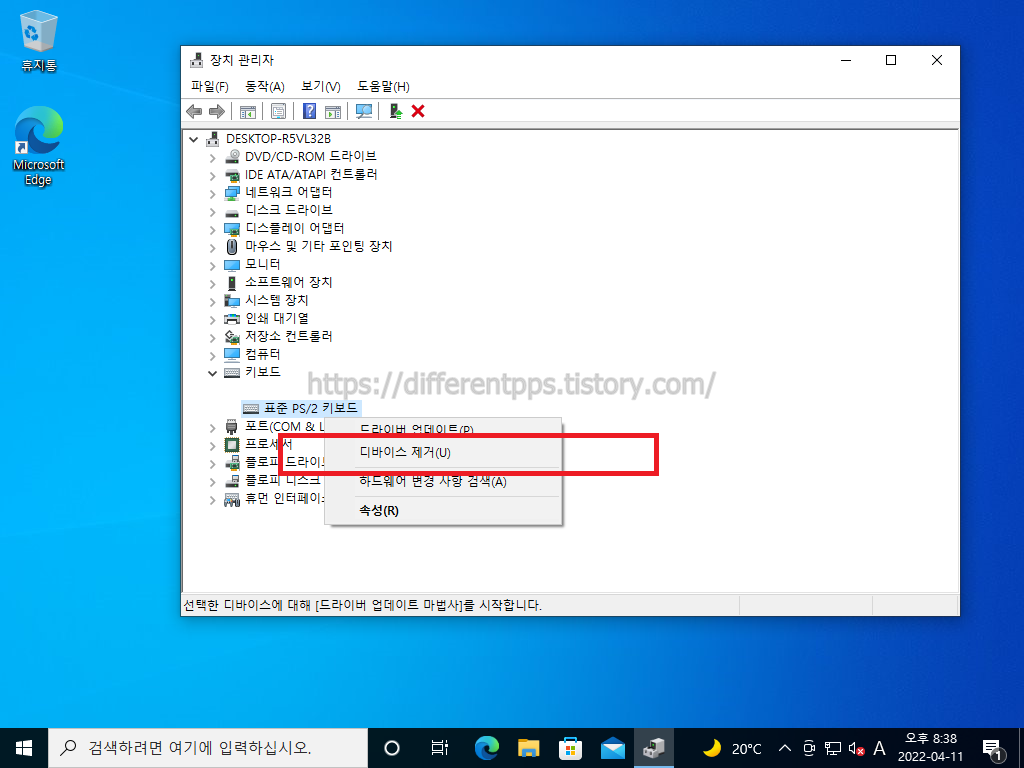Open Microsoft Store from the taskbar
This screenshot has width=1024, height=768.
[570, 748]
